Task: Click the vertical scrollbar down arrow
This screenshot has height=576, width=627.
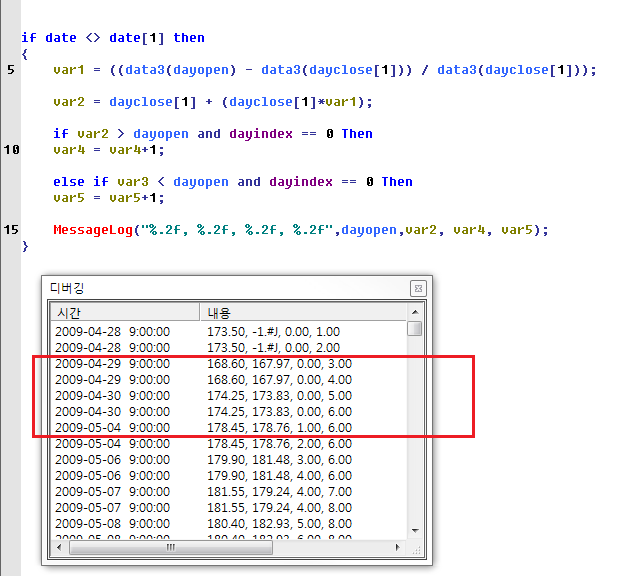Action: (x=414, y=533)
